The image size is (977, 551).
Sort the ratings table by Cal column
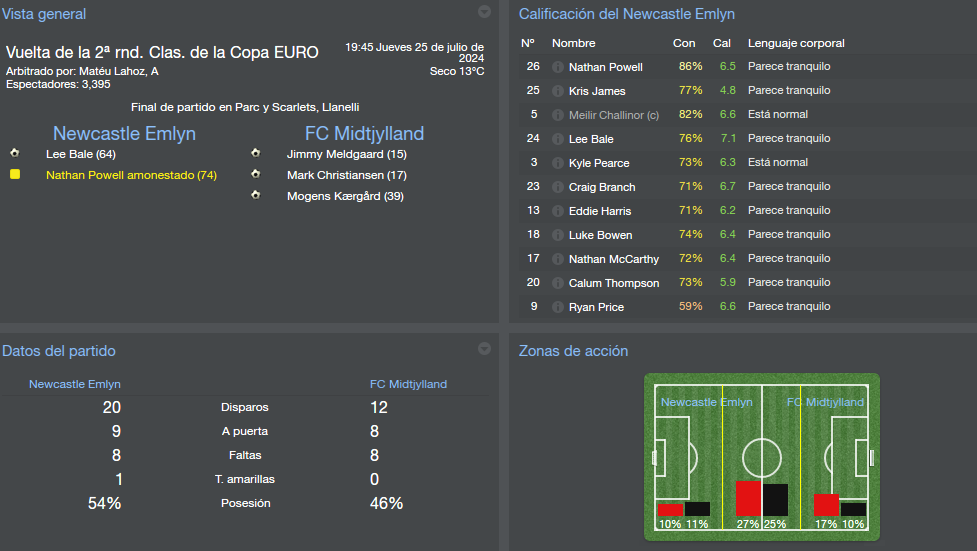[x=722, y=43]
